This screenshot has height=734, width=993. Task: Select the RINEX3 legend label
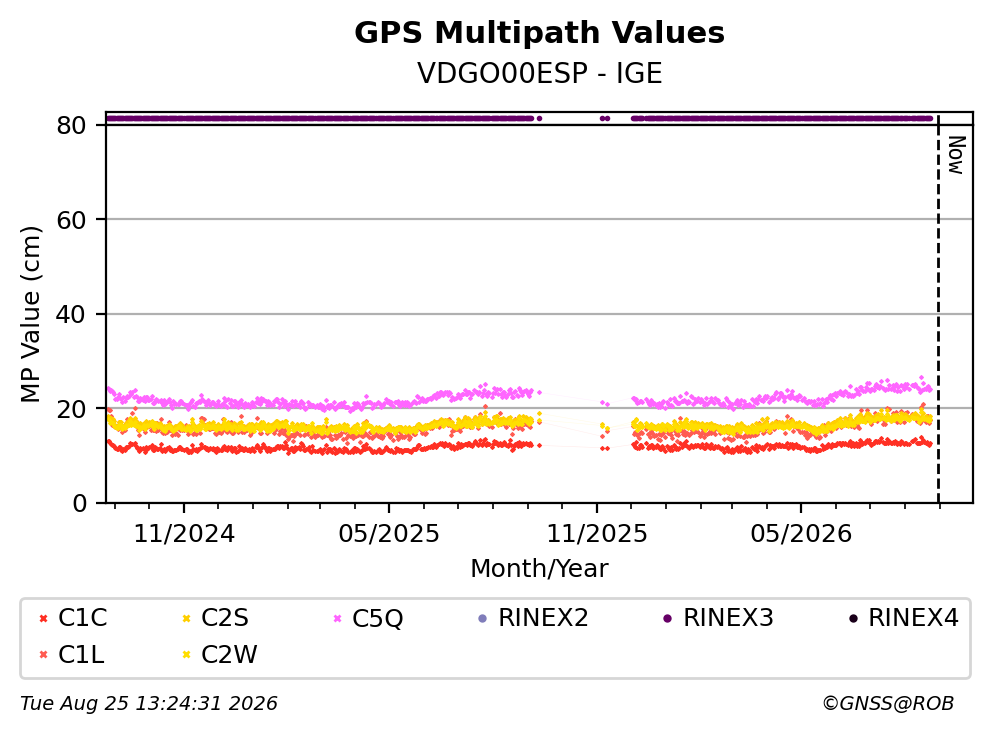[728, 618]
